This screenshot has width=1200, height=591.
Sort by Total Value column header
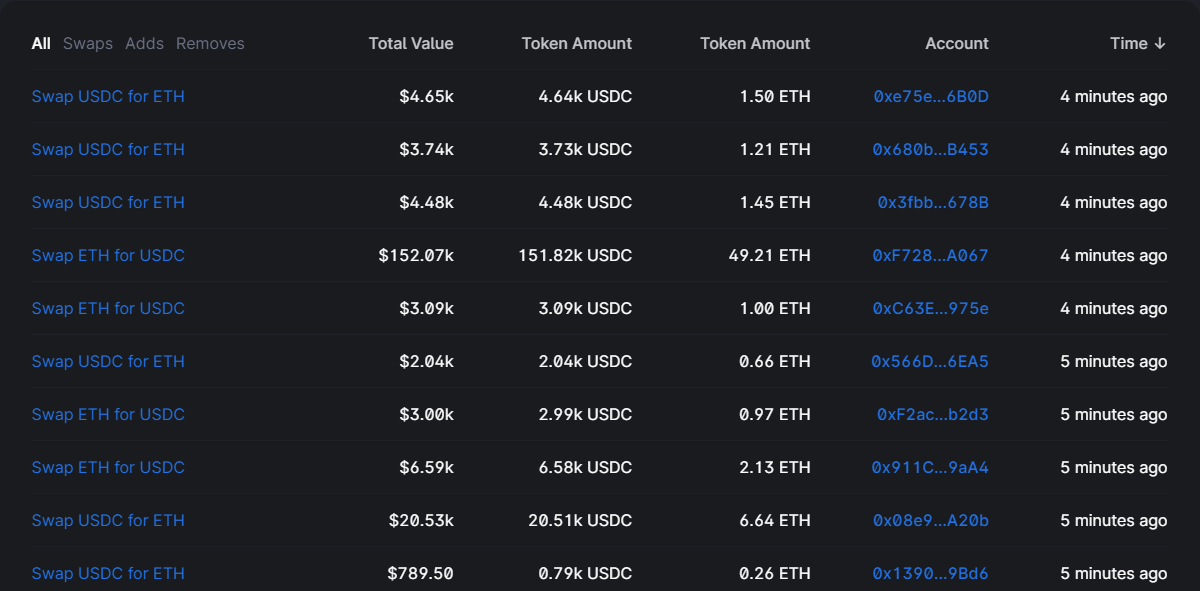[411, 43]
